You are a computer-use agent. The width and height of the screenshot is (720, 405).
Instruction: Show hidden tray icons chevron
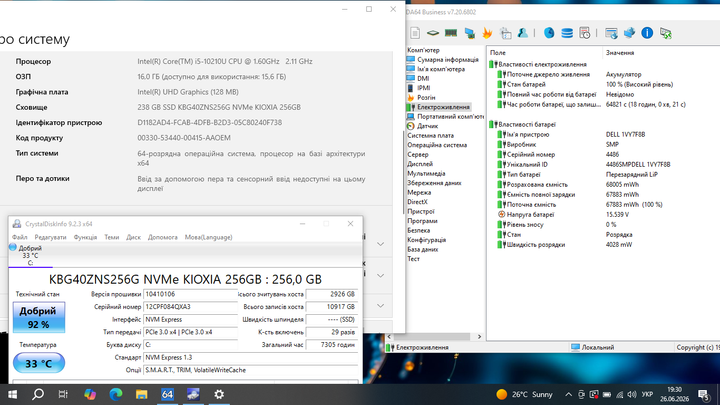[568, 394]
